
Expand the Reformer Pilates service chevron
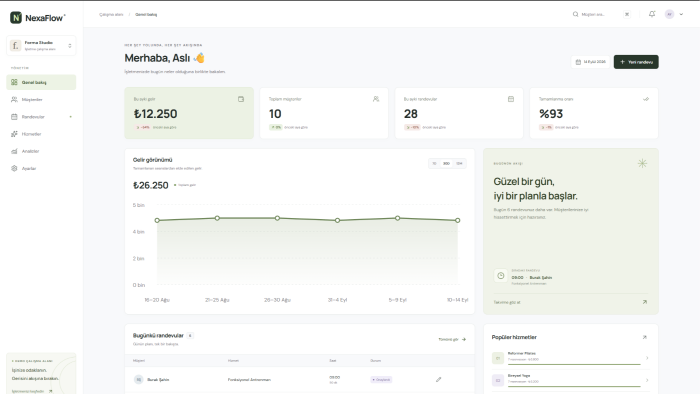click(x=647, y=358)
